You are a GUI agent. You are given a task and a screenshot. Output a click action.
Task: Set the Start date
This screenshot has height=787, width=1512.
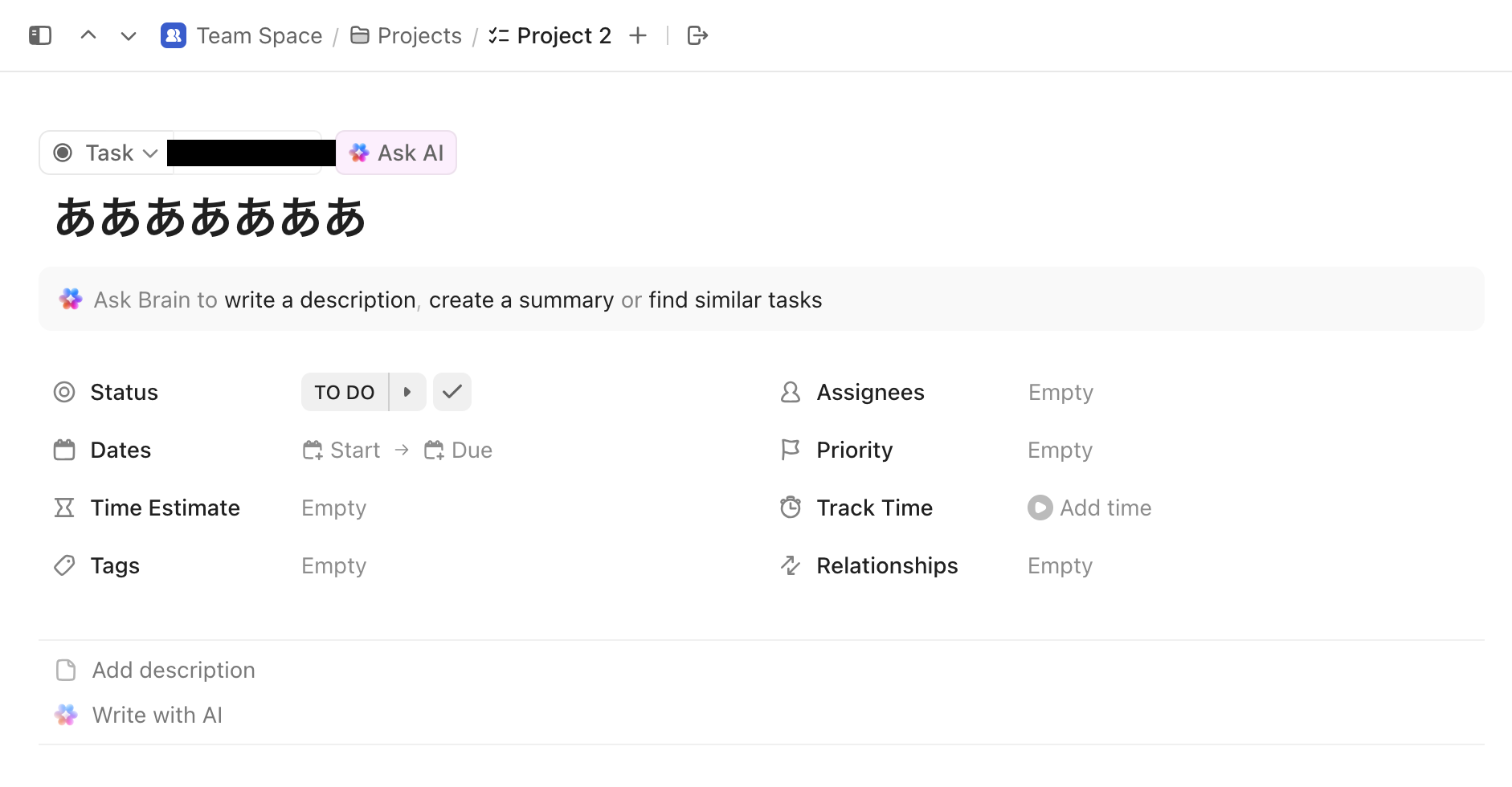click(x=342, y=450)
